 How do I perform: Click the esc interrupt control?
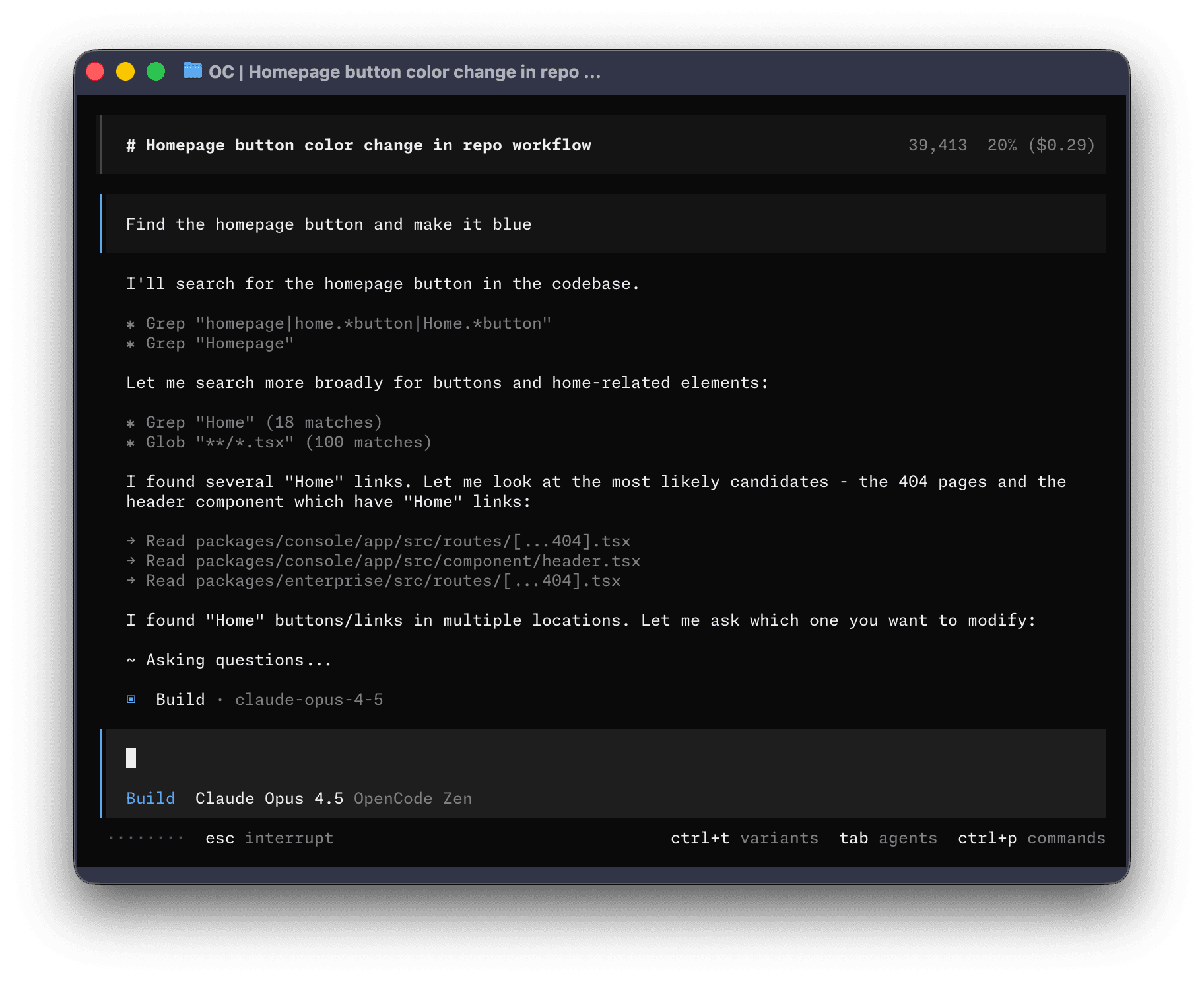pyautogui.click(x=269, y=838)
